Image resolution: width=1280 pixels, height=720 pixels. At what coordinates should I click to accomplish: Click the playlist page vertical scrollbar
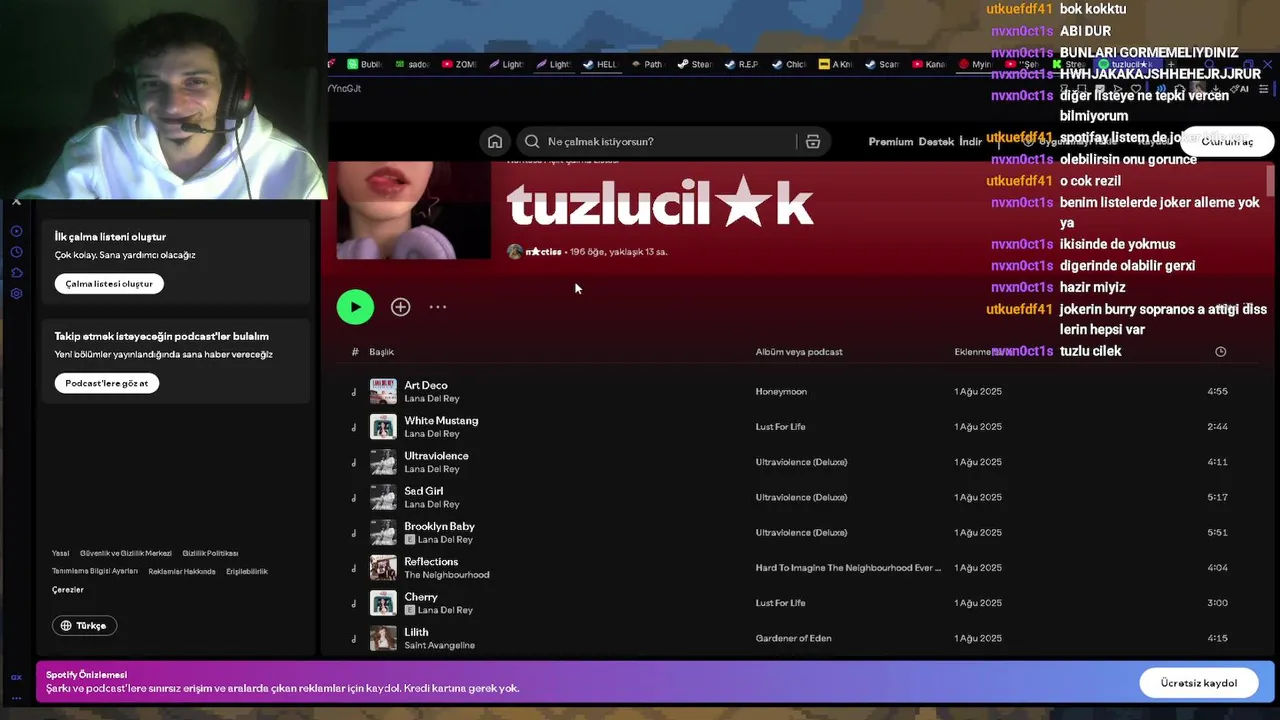(x=1270, y=180)
